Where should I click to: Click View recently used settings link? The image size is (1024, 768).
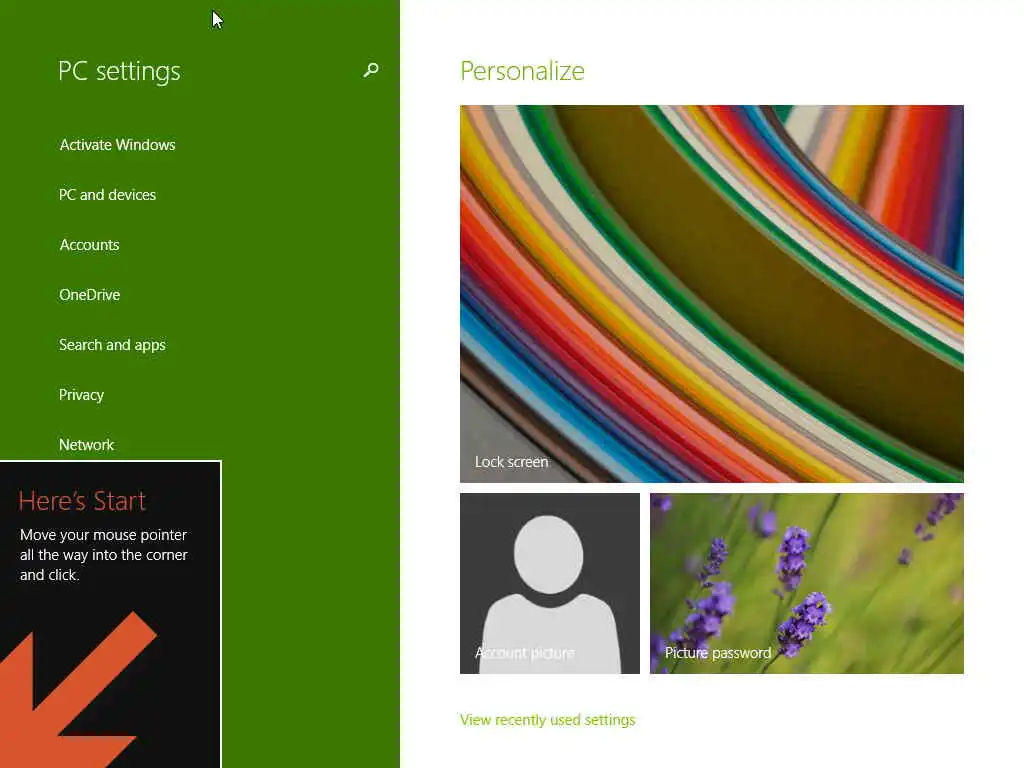click(547, 720)
